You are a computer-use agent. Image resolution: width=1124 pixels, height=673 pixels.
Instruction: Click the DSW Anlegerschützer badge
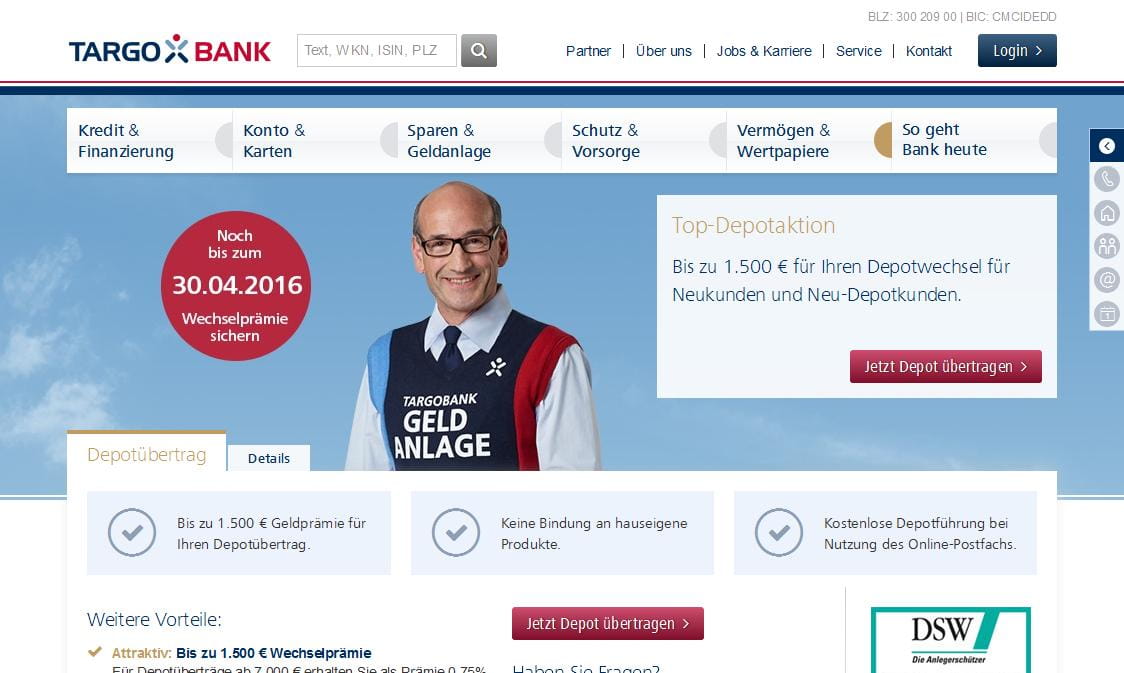click(951, 639)
